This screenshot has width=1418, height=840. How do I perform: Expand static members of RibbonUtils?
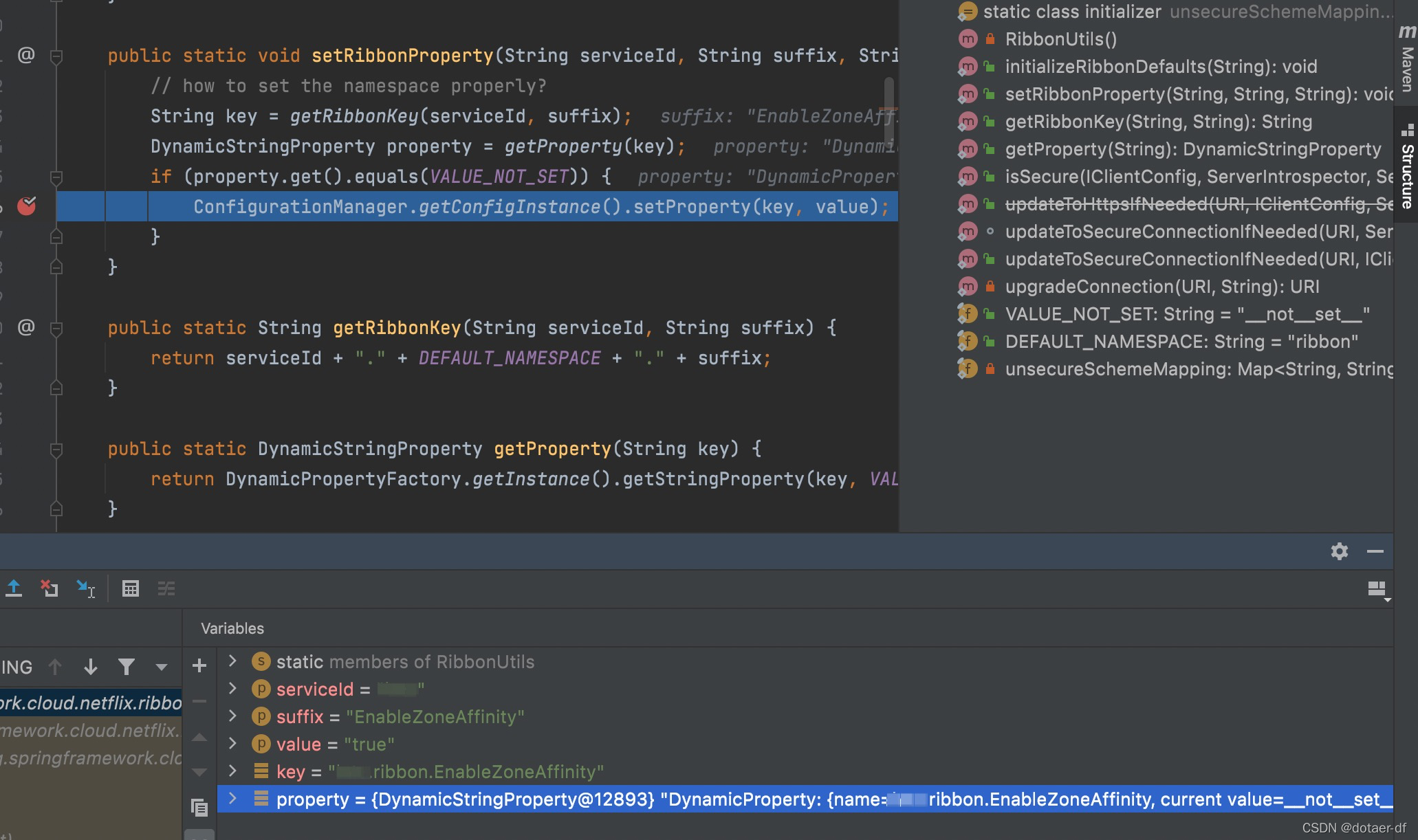coord(232,662)
